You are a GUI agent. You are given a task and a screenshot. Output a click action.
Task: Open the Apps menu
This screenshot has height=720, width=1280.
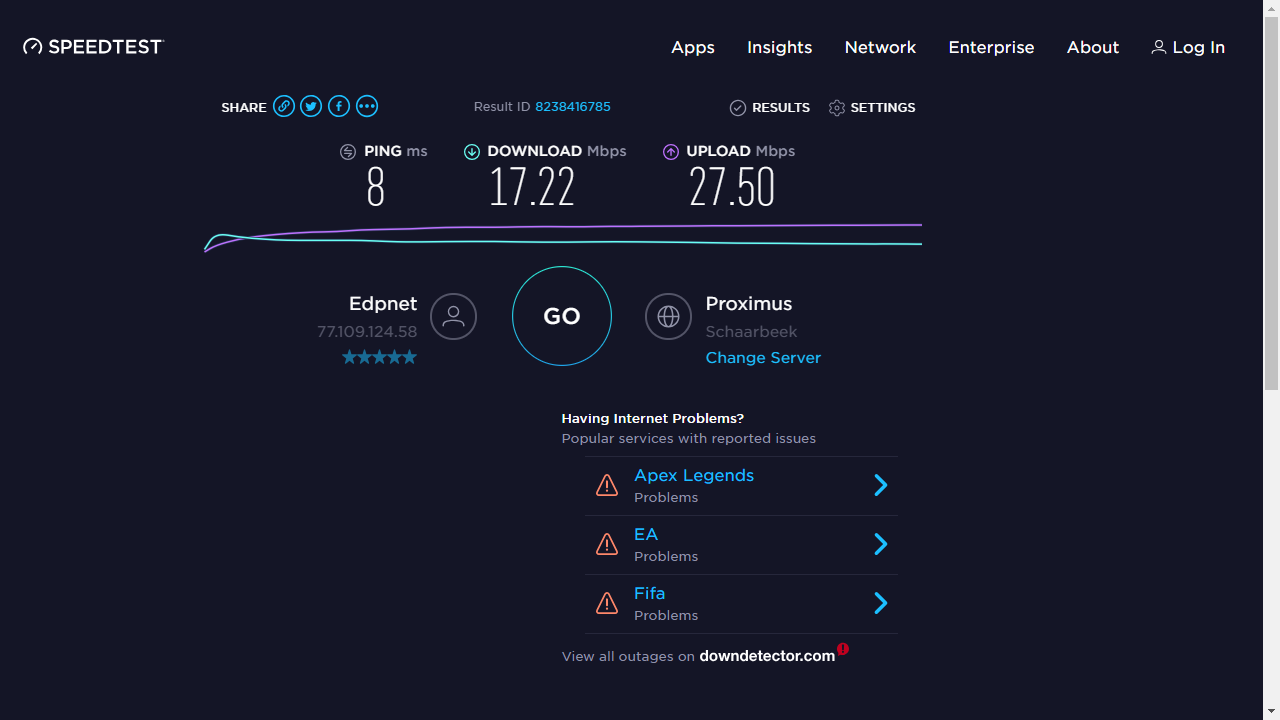click(693, 47)
